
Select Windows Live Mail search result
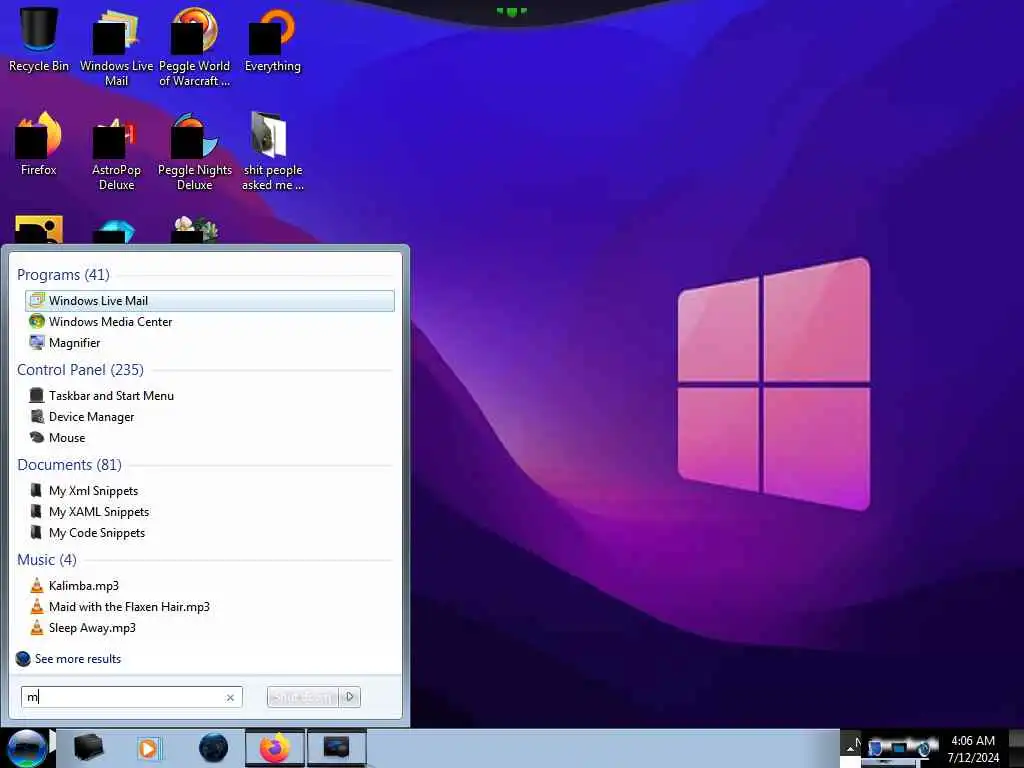point(210,300)
